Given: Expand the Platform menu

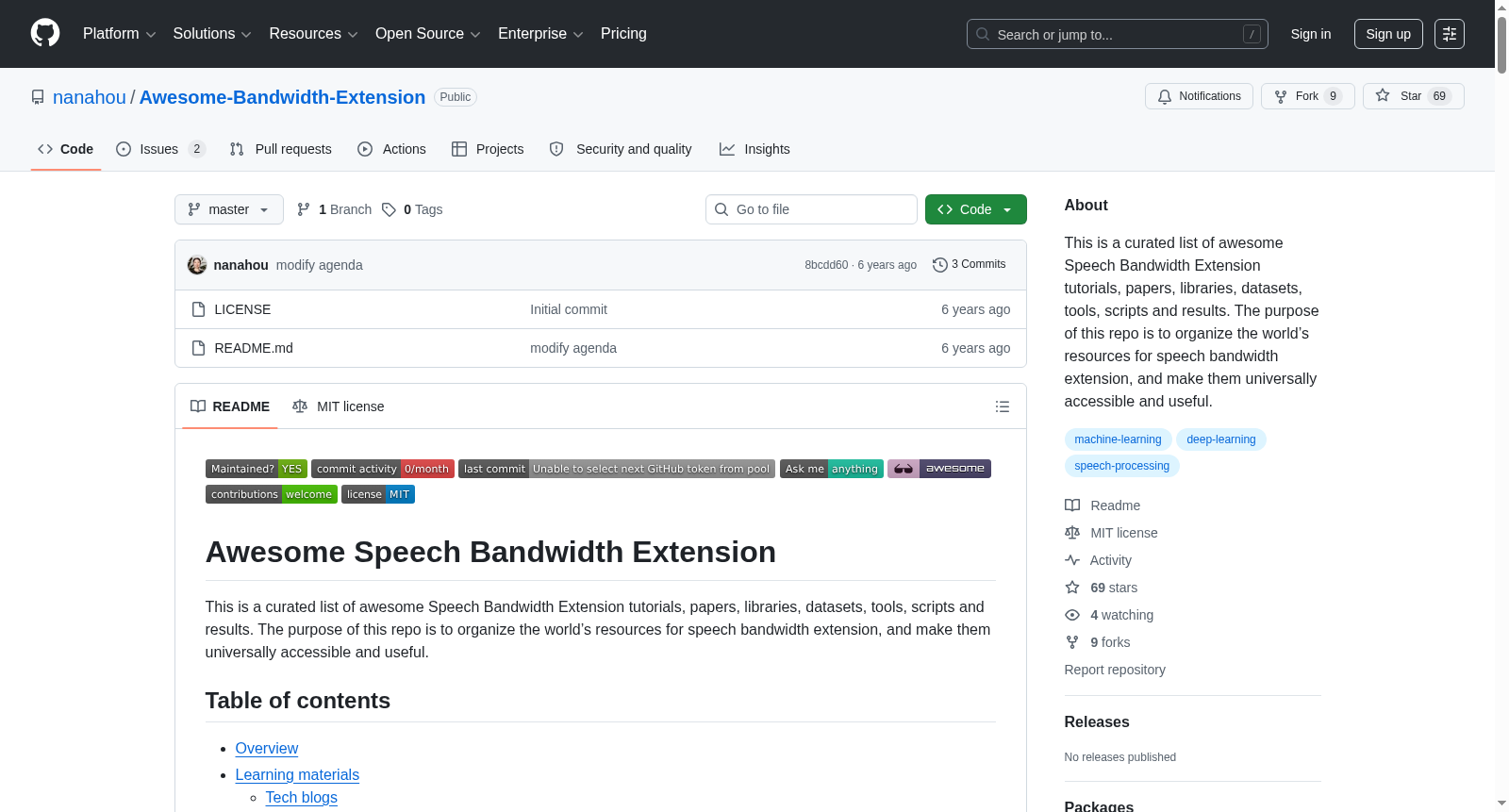Looking at the screenshot, I should point(120,34).
